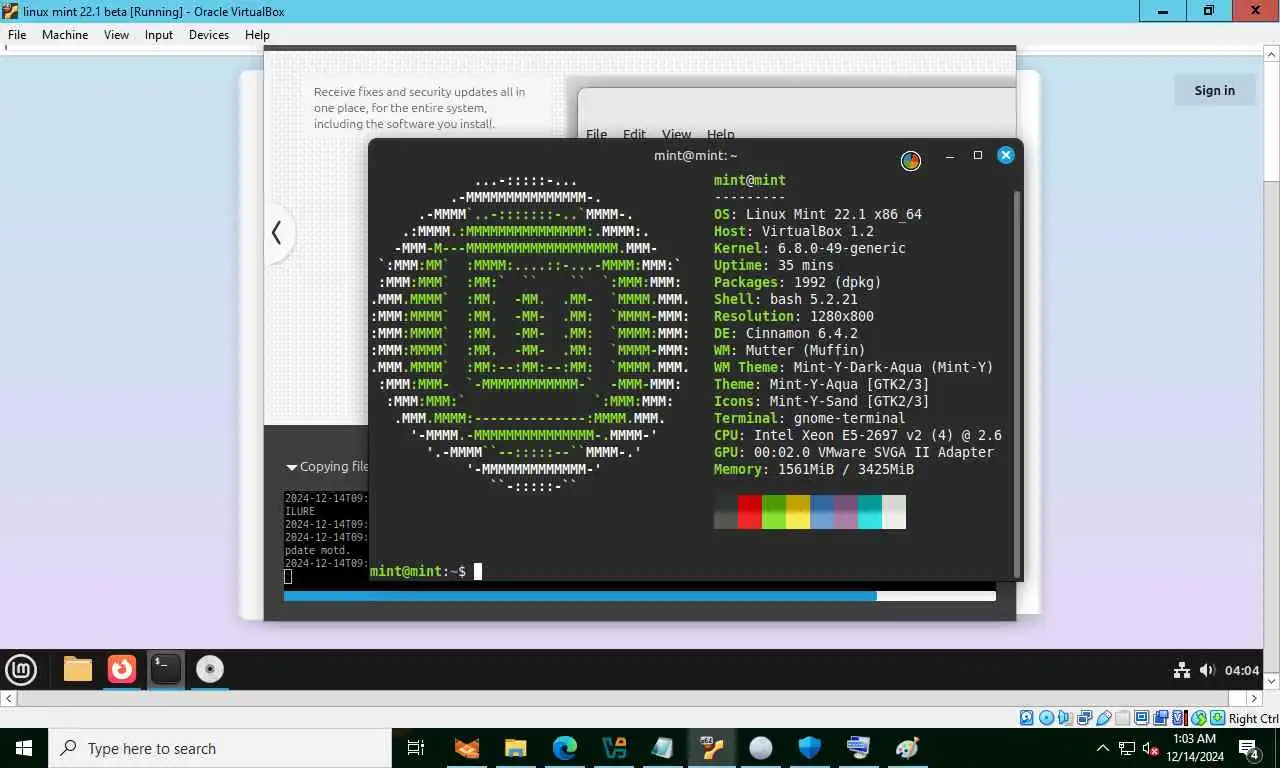Viewport: 1280px width, 768px height.
Task: Click the Windows muted speaker tray icon
Action: click(1151, 748)
